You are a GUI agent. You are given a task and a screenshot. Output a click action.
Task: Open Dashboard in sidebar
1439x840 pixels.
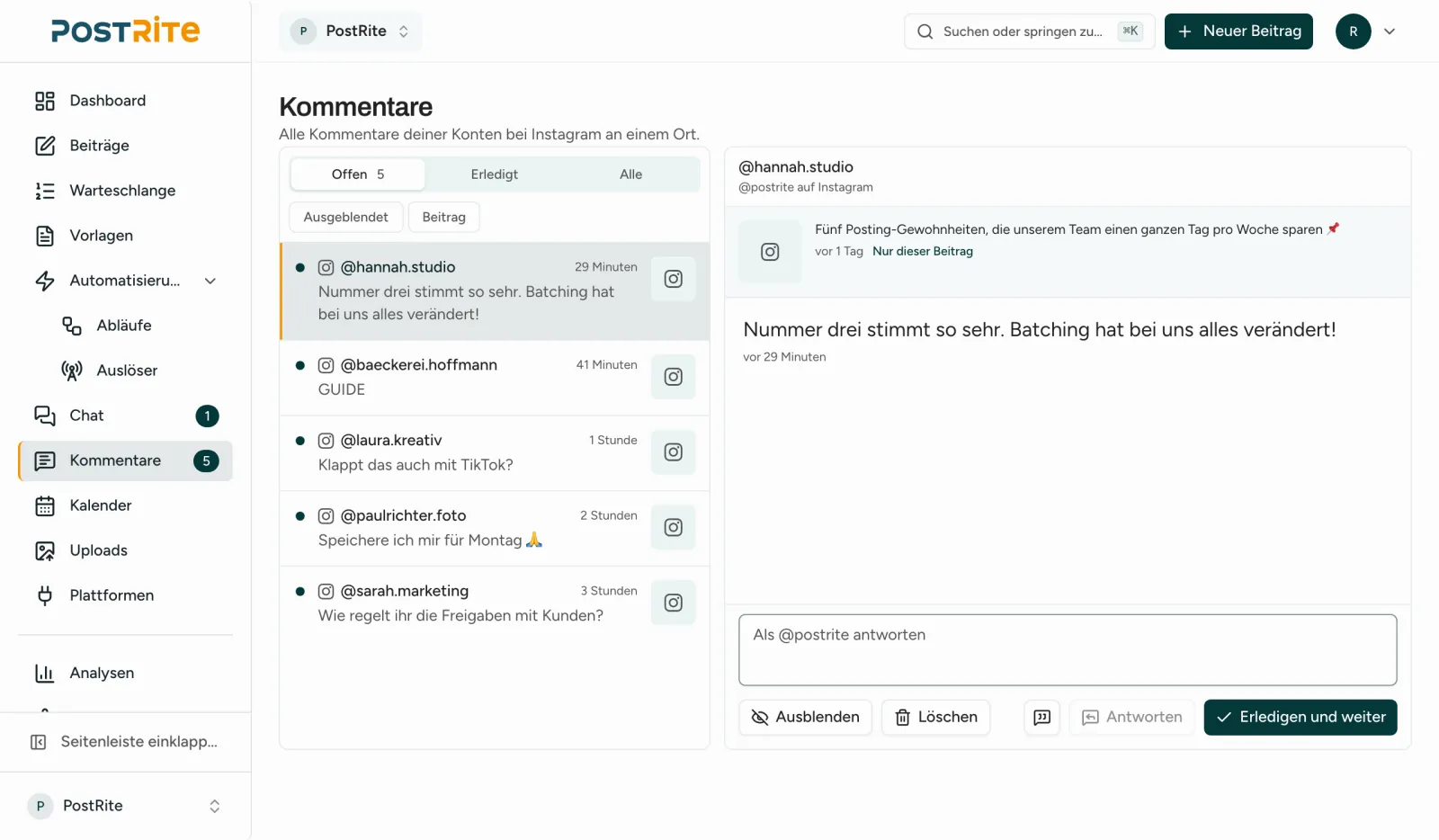click(125, 101)
